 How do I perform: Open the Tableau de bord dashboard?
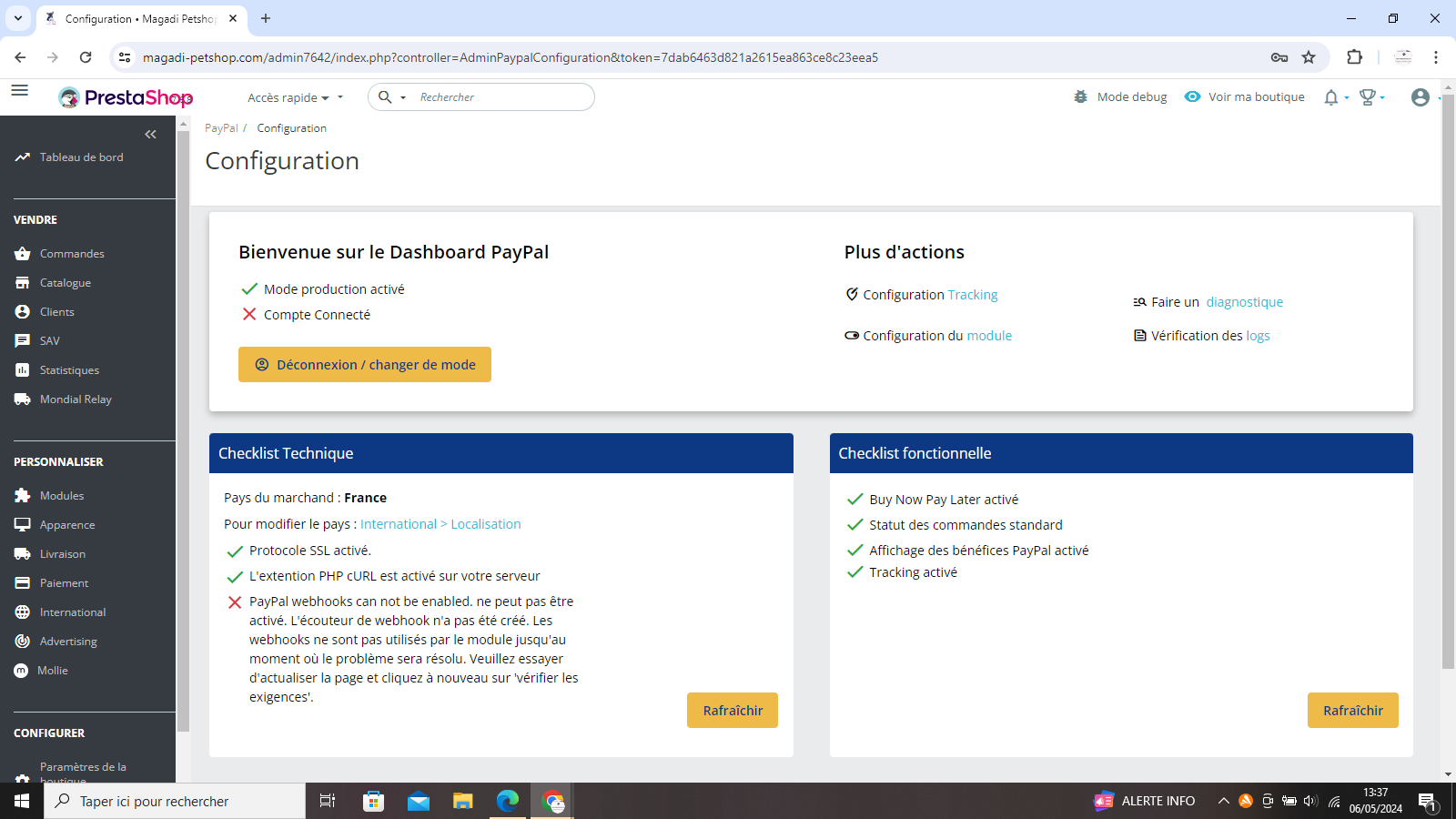(x=81, y=157)
